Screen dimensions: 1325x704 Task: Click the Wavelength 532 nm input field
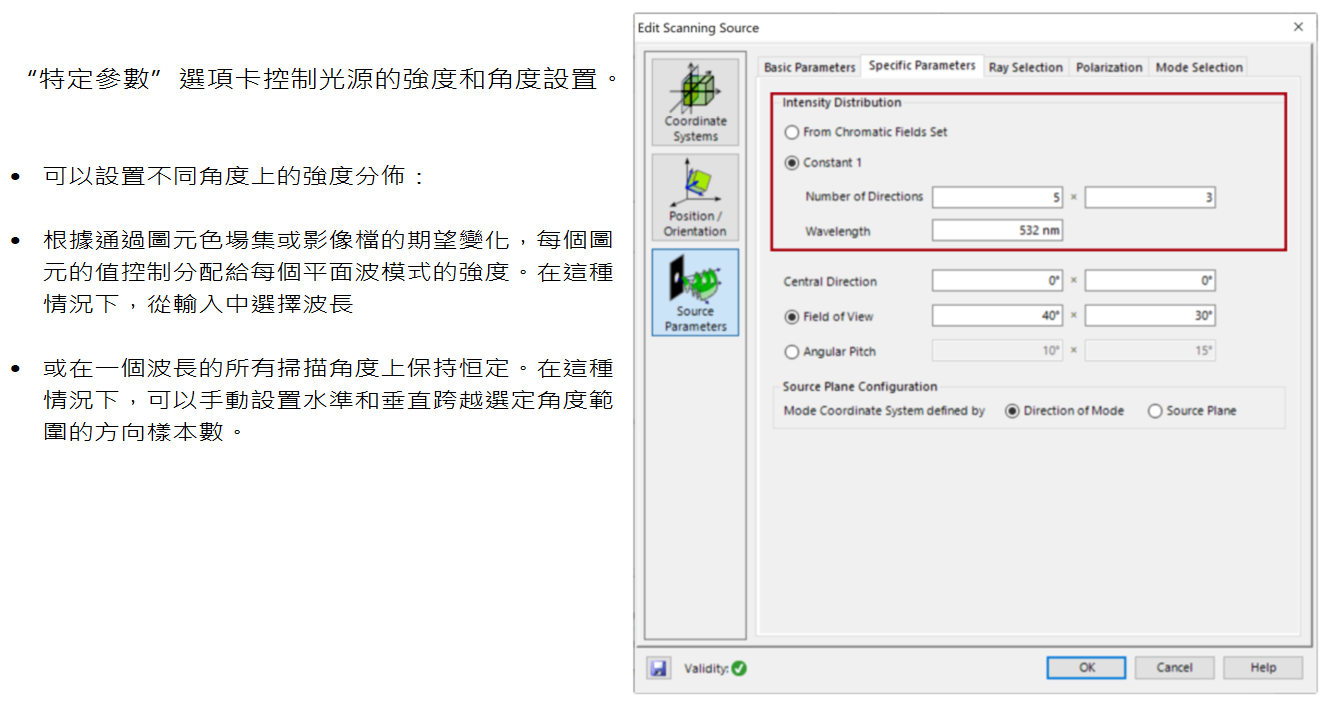(997, 231)
